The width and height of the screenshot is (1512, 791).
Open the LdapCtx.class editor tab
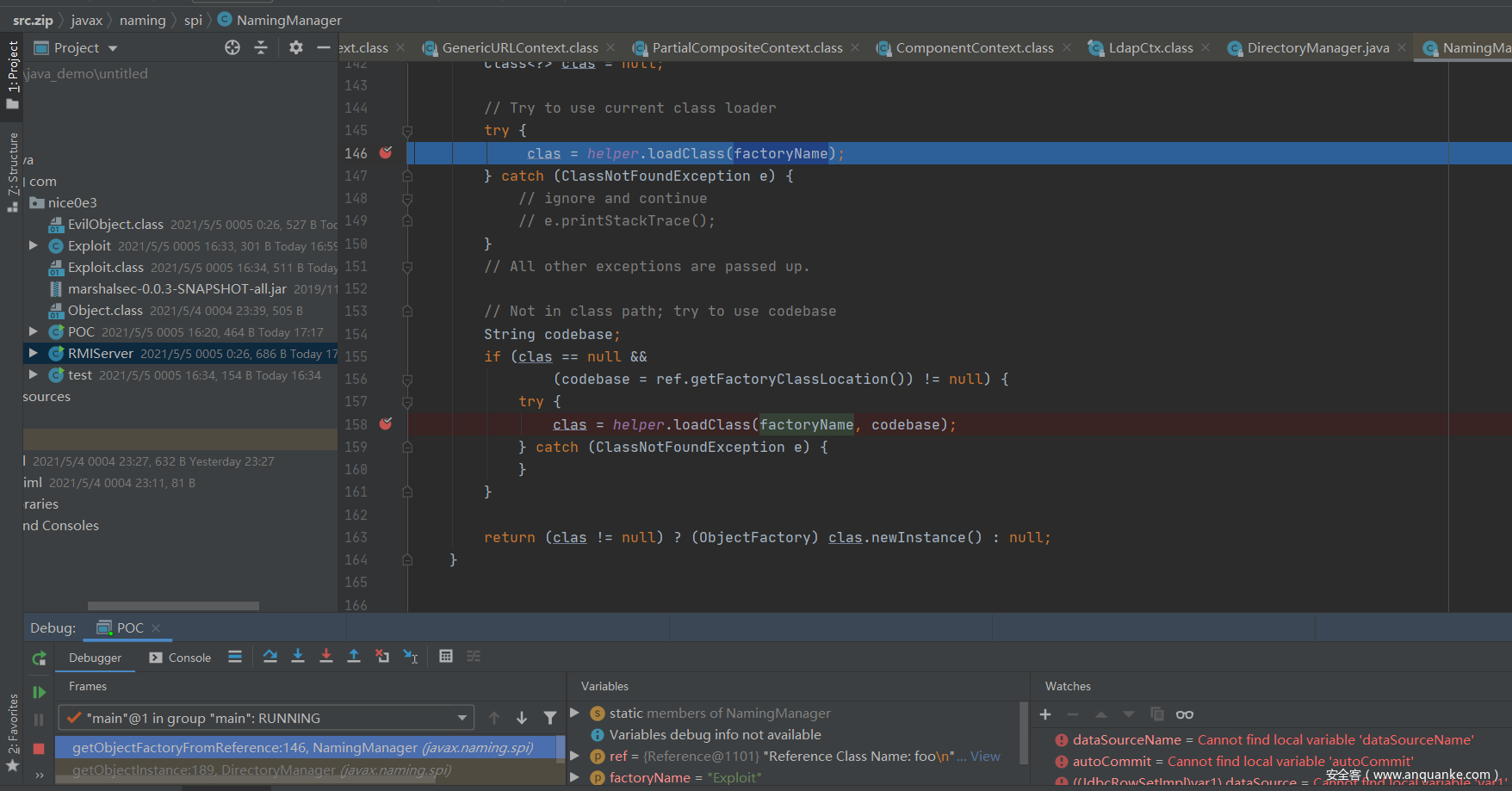[1149, 48]
